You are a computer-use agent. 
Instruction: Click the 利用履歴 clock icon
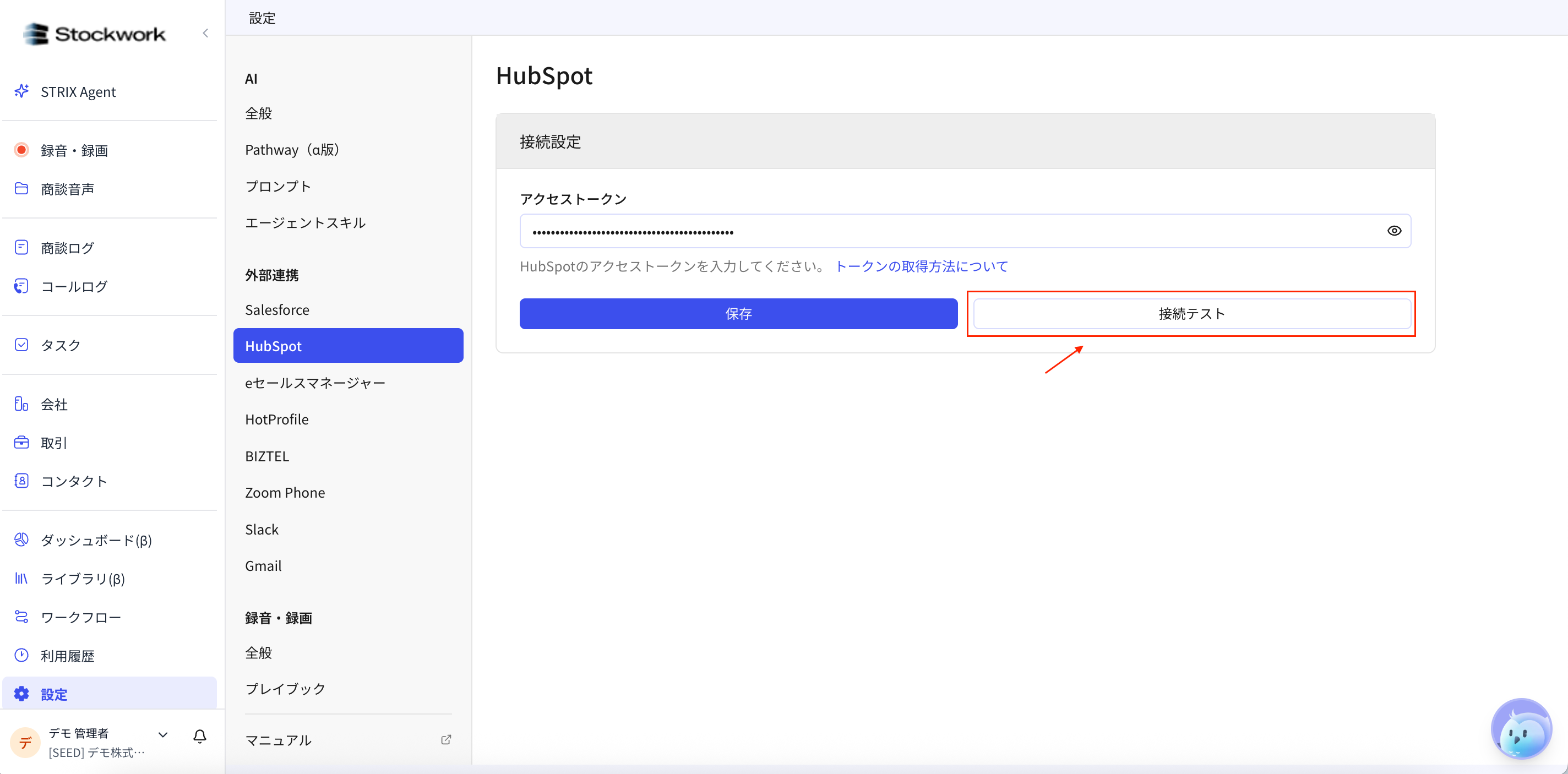pyautogui.click(x=21, y=655)
